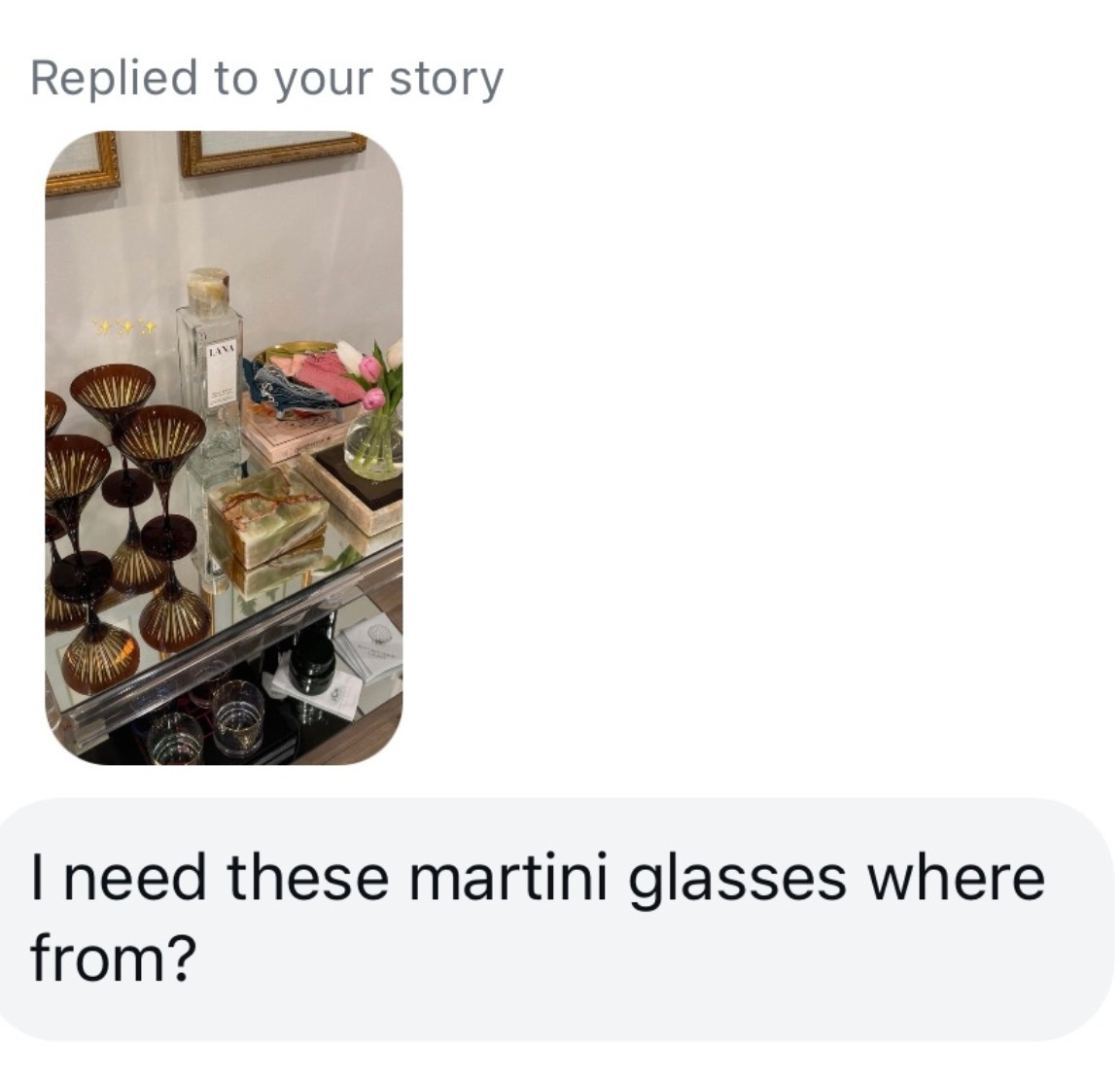
Task: Click the clear tumbler glass on bottom shelf
Action: click(x=238, y=716)
